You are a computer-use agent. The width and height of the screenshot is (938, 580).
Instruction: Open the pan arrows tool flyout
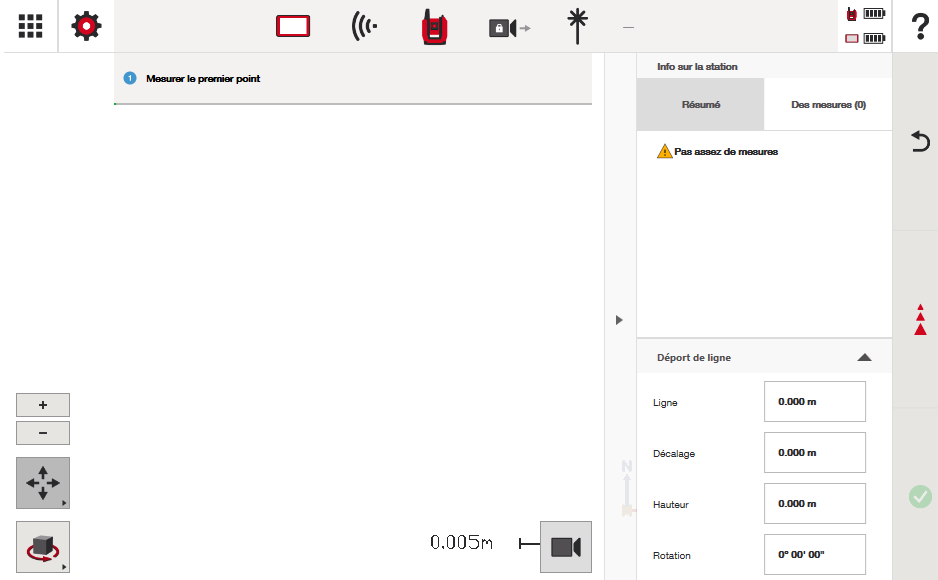(43, 483)
